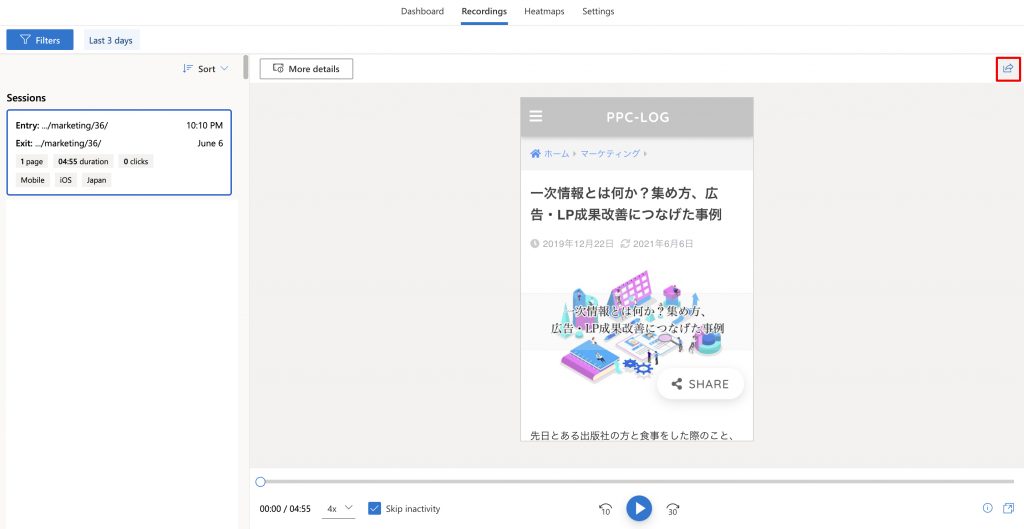The height and width of the screenshot is (529, 1024).
Task: Click the 0 clicks tag
Action: [x=136, y=161]
